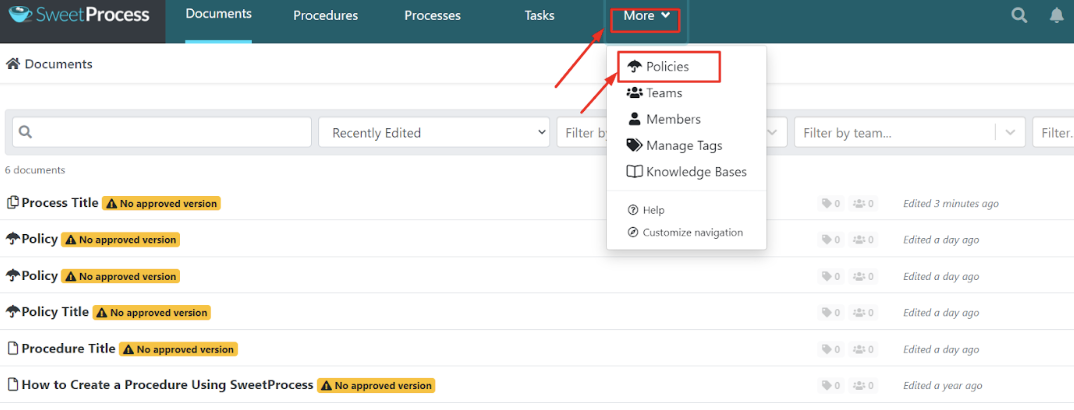Click the Teams group icon in menu

[x=634, y=92]
